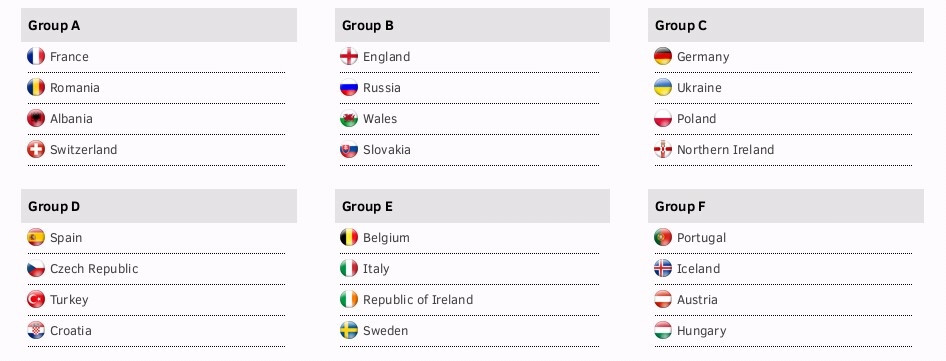Click the Albania flag icon
The height and width of the screenshot is (361, 946).
click(x=36, y=118)
